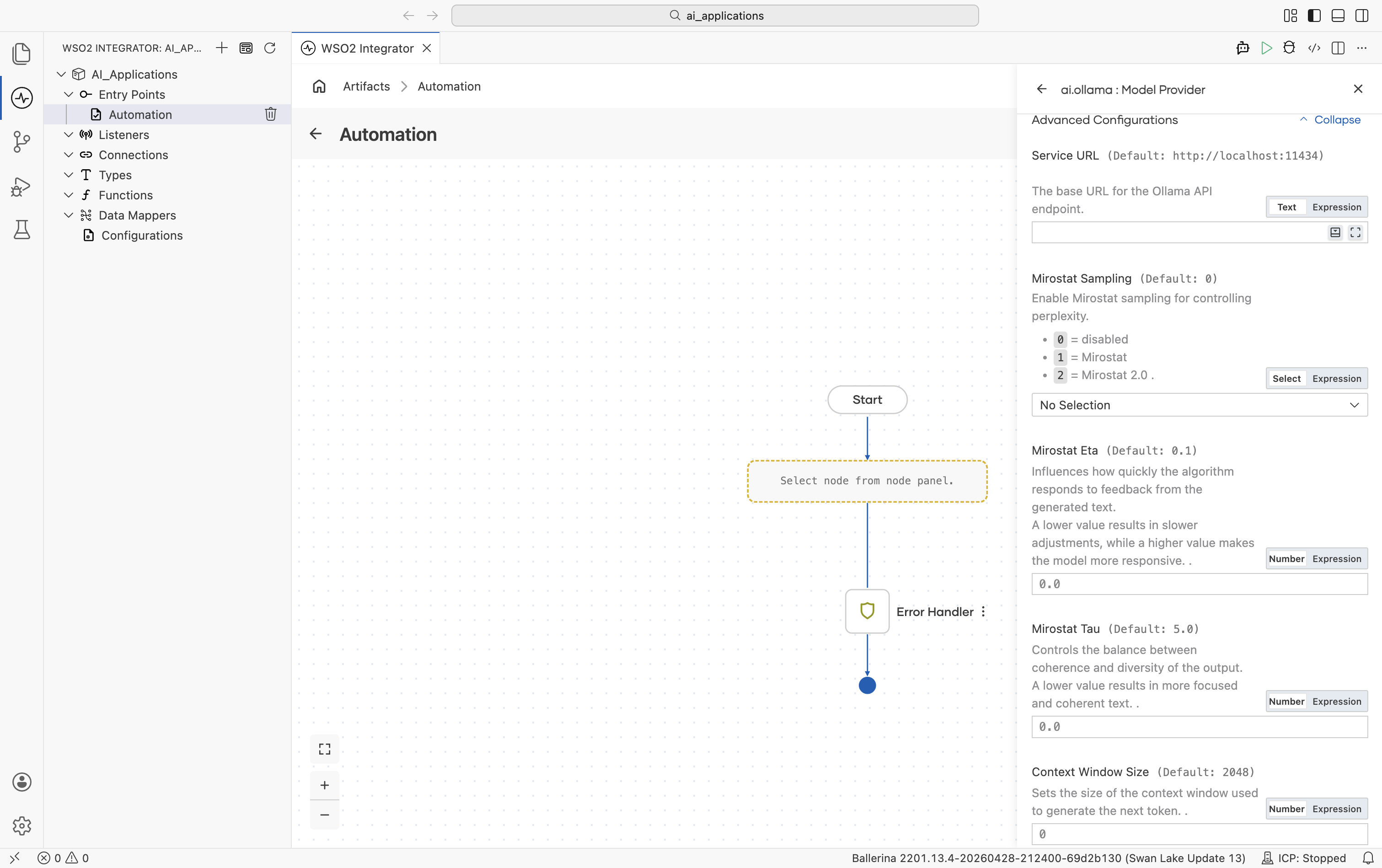Go back using arrow beside Automation title
Screen dimensions: 1382x868
point(315,134)
